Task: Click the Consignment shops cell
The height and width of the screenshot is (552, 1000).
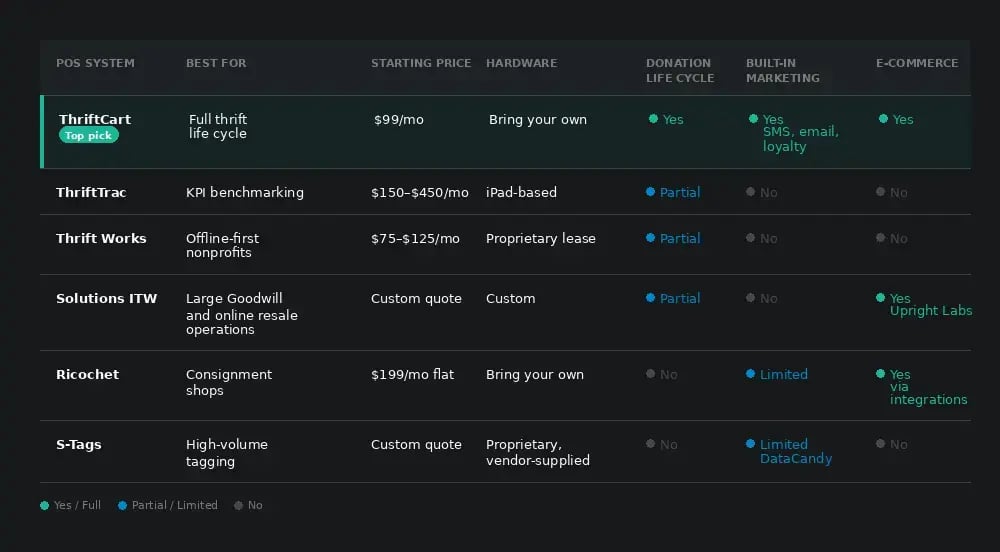Action: click(x=229, y=382)
